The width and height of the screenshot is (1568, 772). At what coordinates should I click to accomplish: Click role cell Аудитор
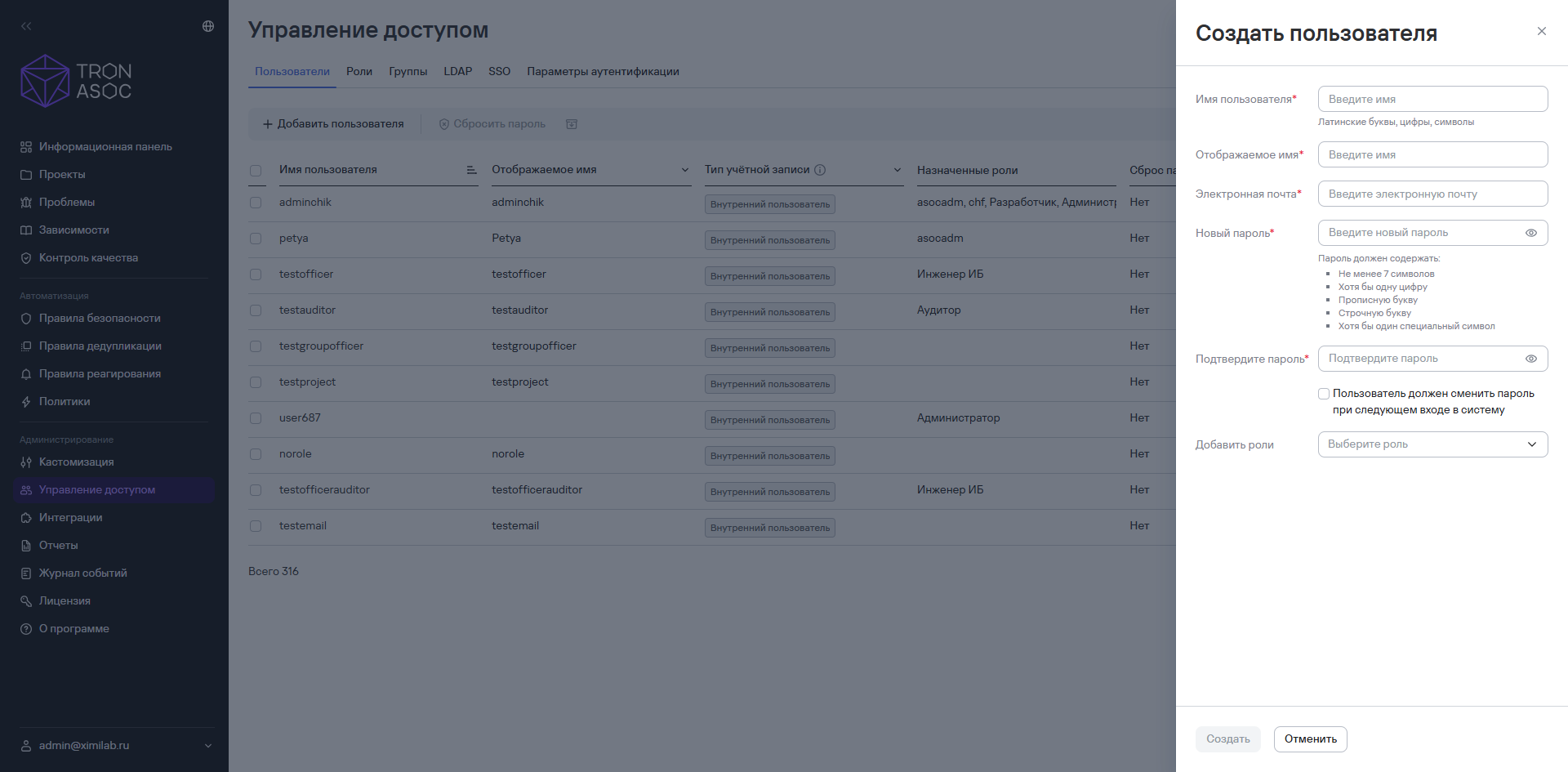[939, 310]
